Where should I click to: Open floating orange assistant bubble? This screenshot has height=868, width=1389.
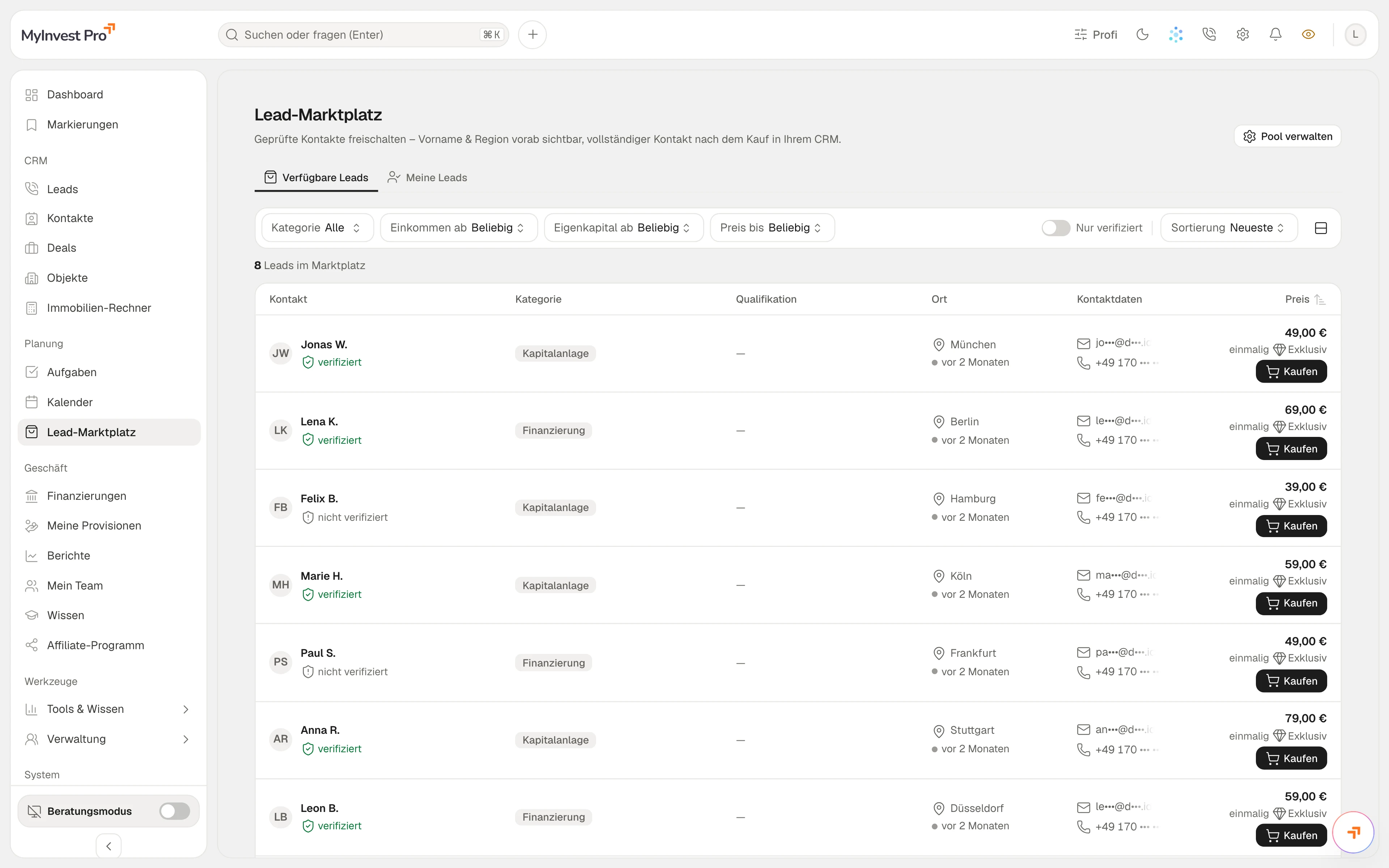[1353, 832]
